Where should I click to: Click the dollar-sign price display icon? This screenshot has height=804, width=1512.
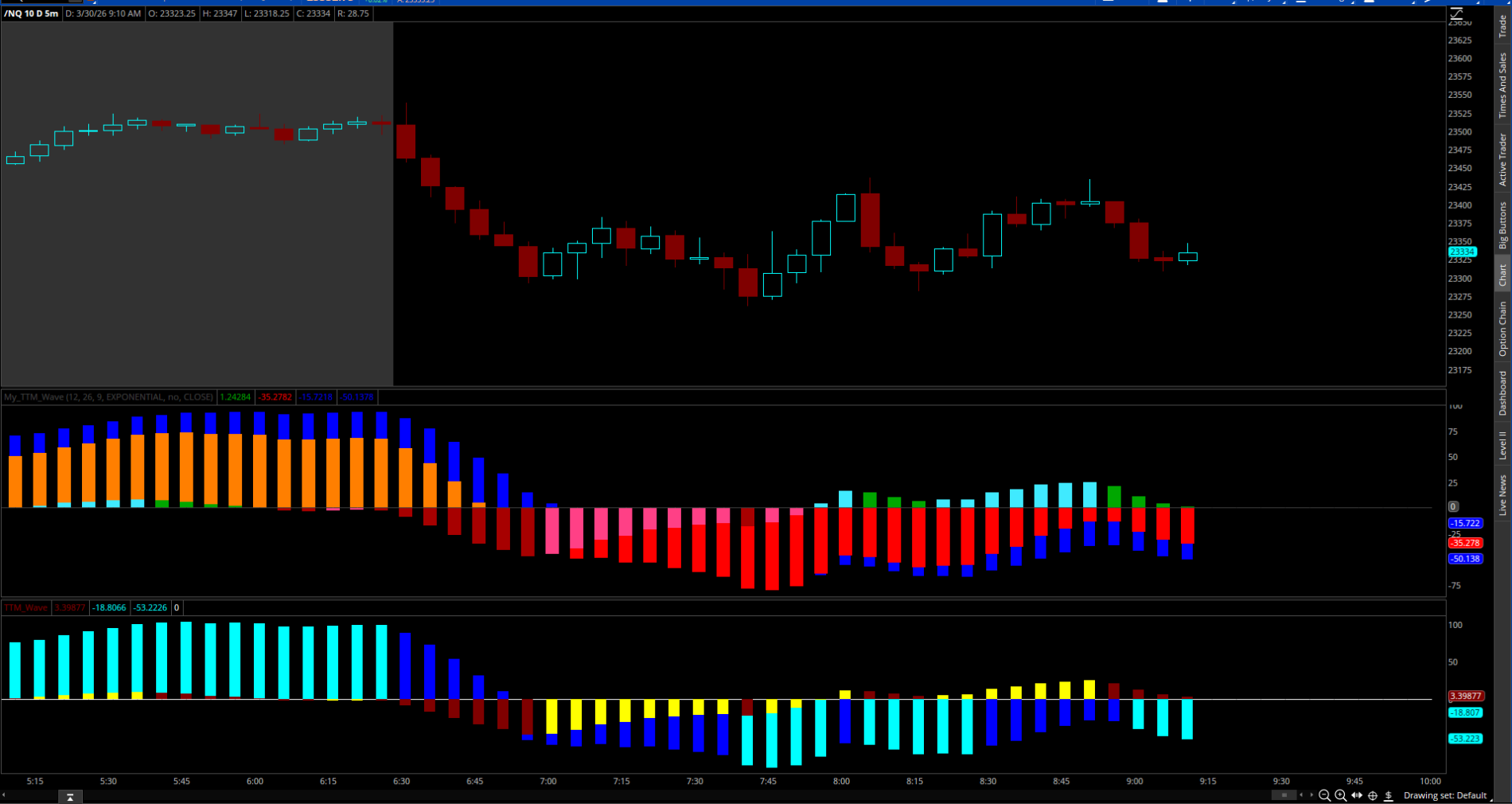(1389, 794)
